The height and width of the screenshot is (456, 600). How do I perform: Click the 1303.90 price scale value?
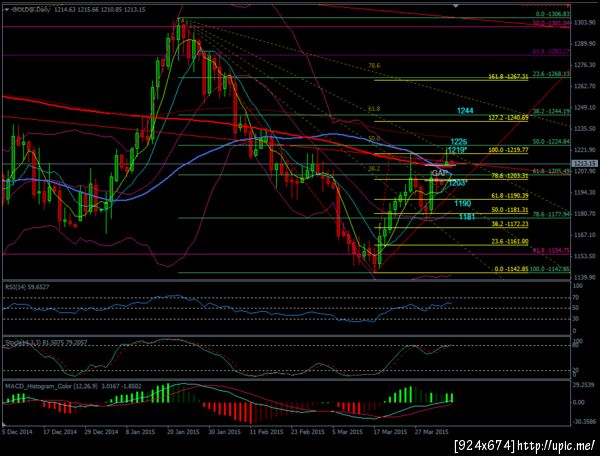point(585,23)
